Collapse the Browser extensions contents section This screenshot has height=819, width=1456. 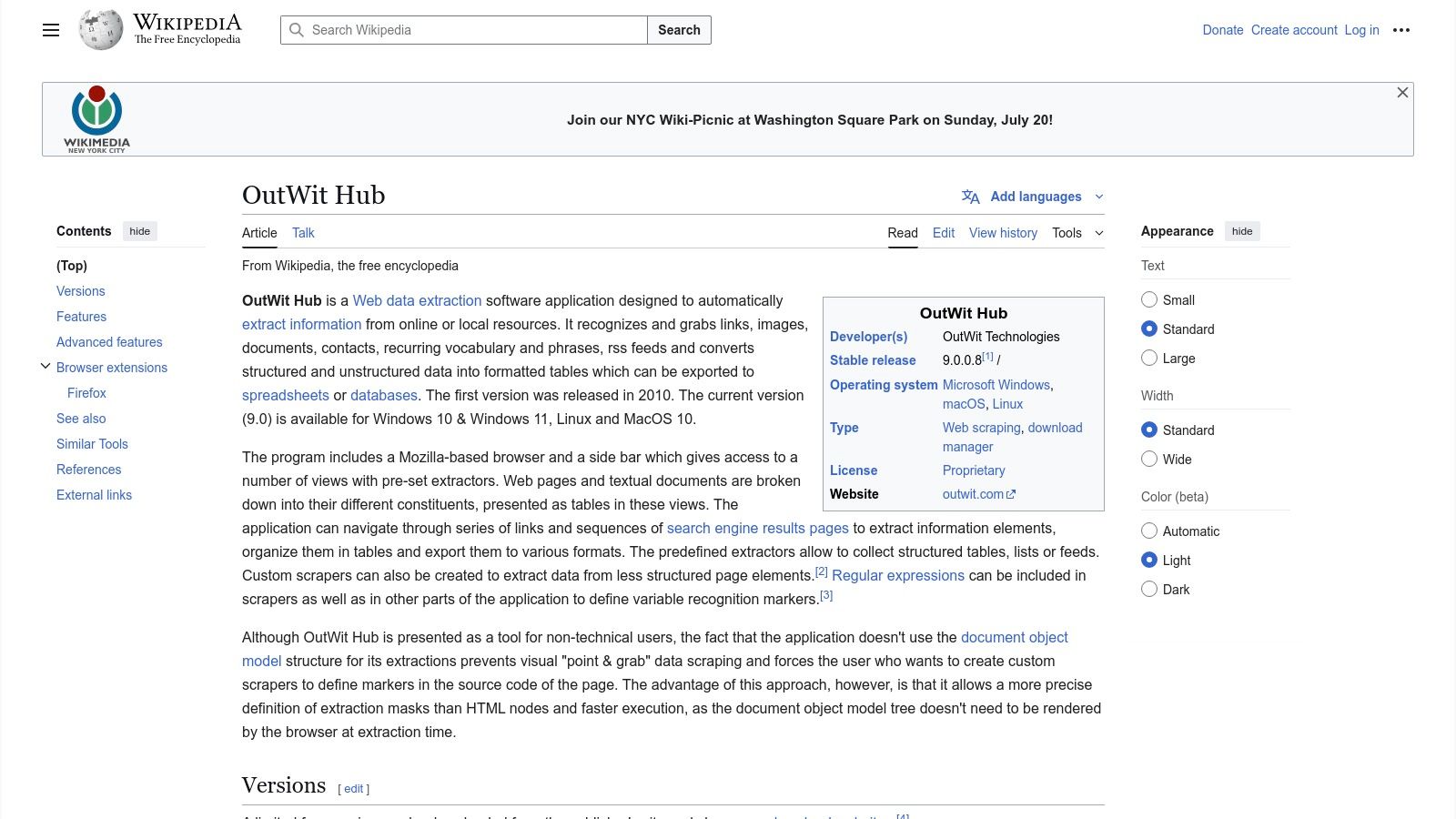pyautogui.click(x=45, y=367)
